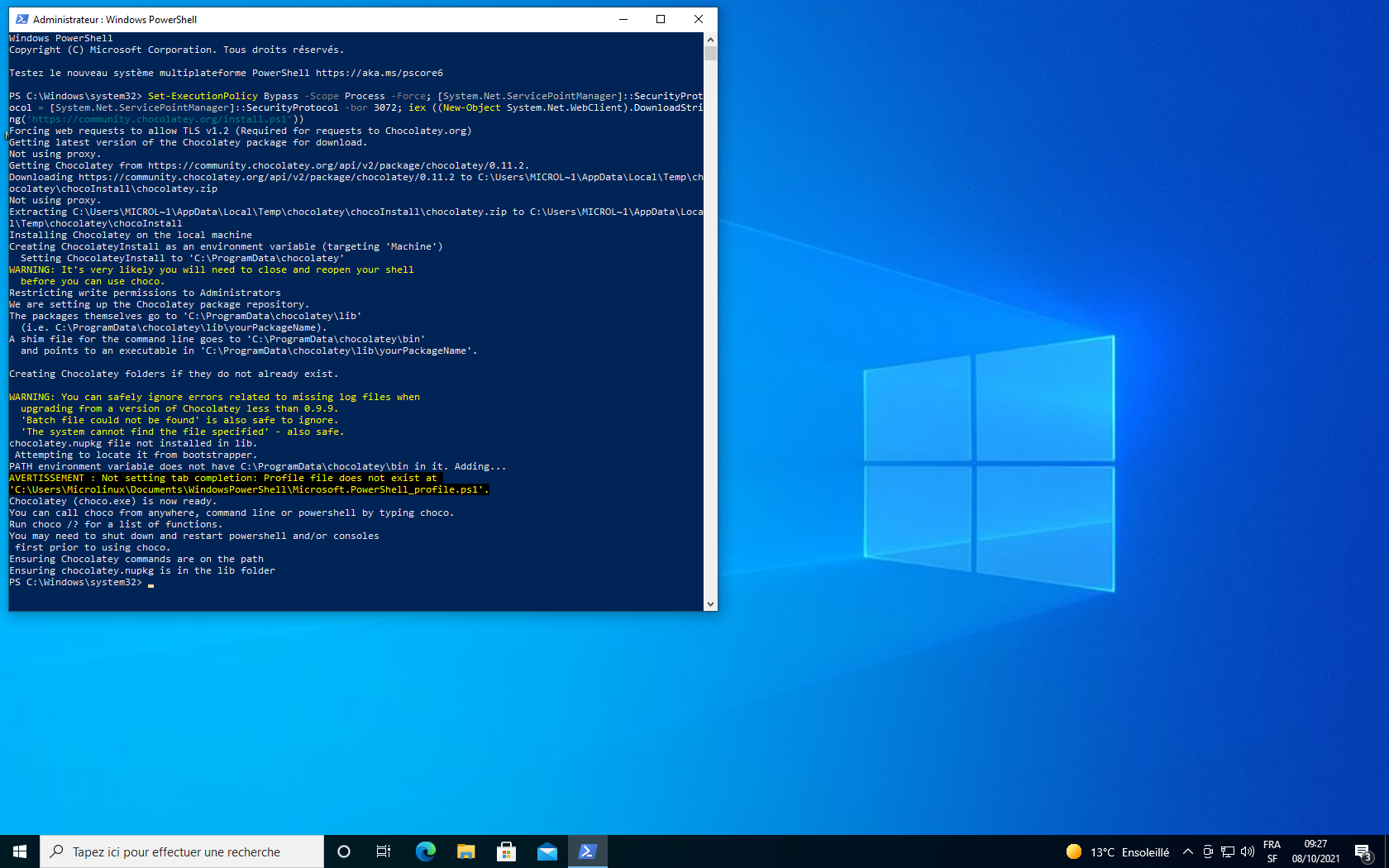This screenshot has height=868, width=1389.
Task: Click the line "Ensuring chocolatey.nupkg is in the lib folder"
Action: click(x=142, y=571)
